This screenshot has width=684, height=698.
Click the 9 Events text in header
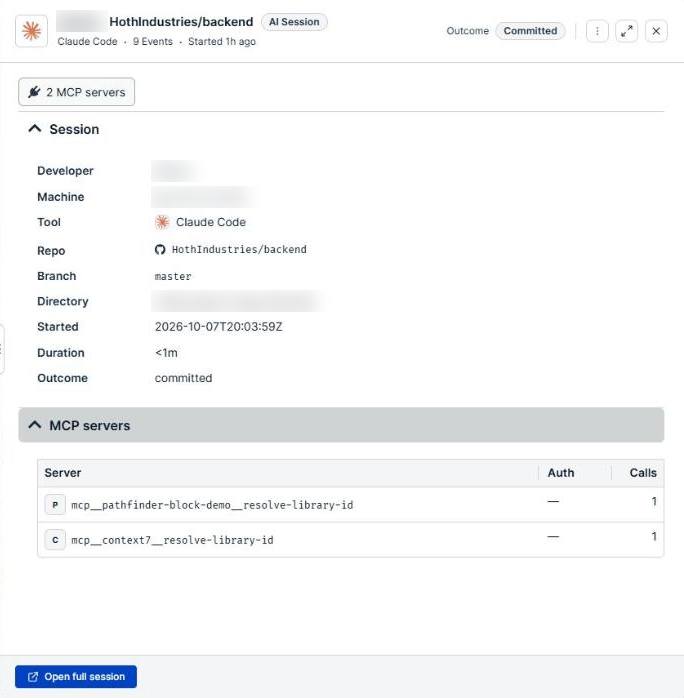coord(153,41)
